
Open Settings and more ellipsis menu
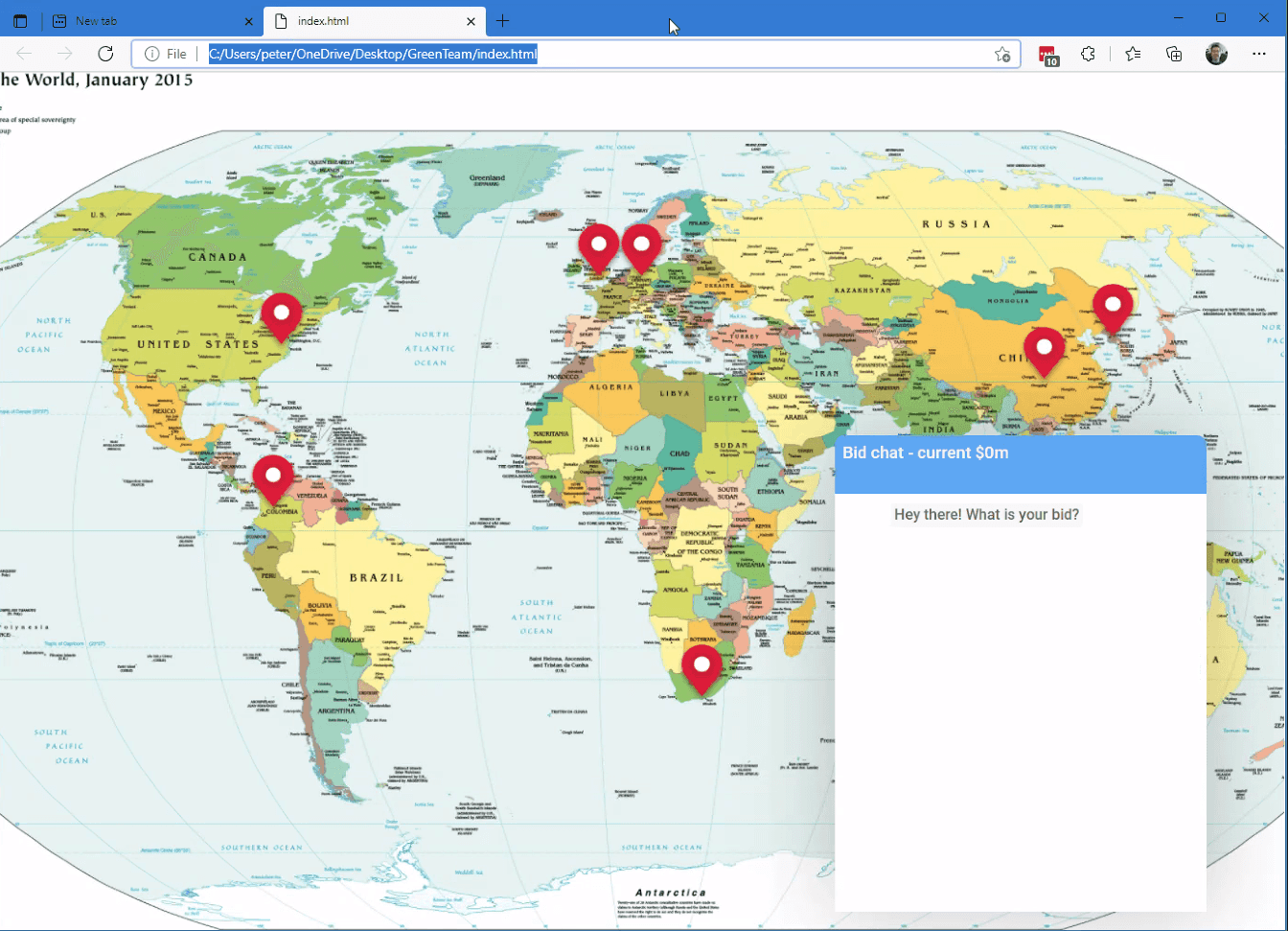1259,54
